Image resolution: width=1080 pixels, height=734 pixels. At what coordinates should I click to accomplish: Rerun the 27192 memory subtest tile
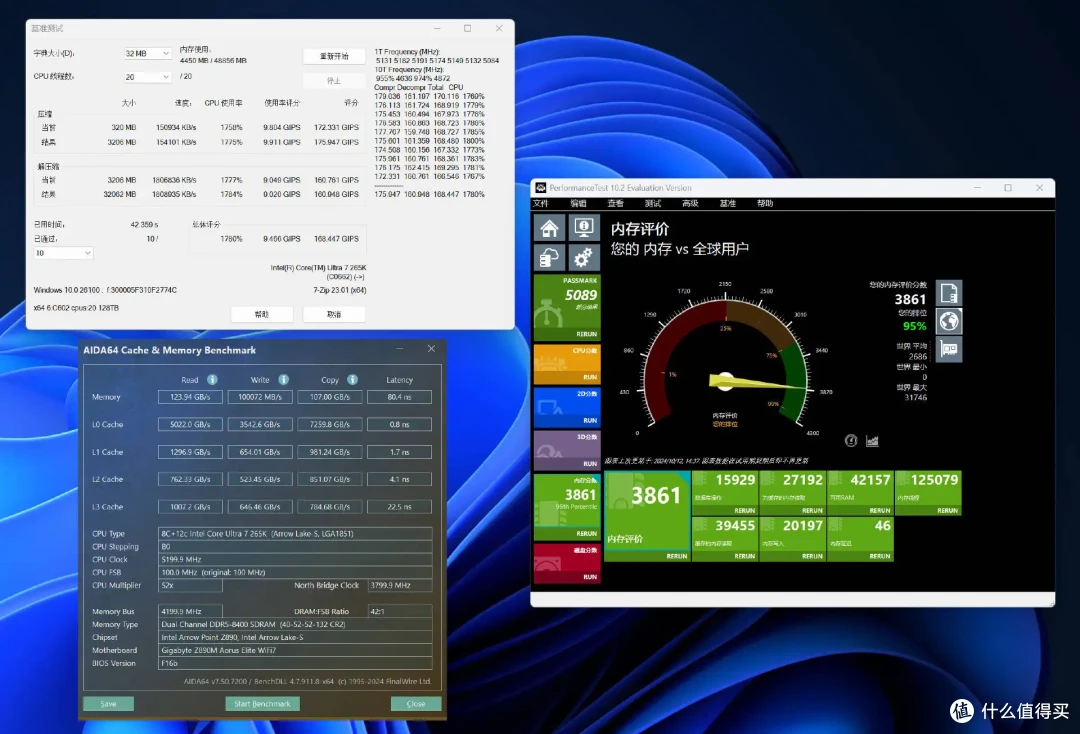812,510
